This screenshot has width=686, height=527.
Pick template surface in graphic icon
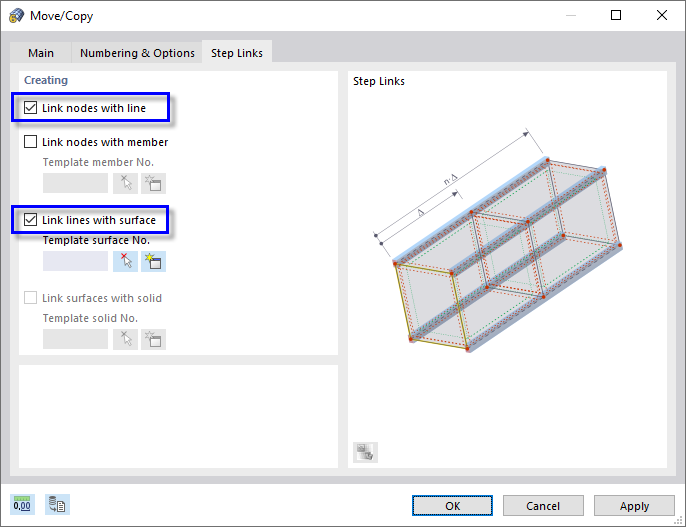(126, 261)
